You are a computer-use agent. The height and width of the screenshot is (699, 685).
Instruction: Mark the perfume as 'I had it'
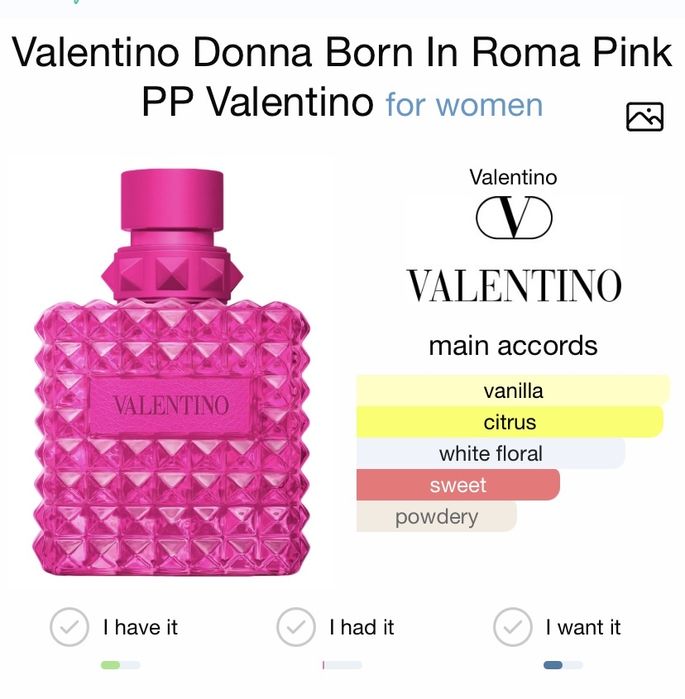(x=295, y=628)
